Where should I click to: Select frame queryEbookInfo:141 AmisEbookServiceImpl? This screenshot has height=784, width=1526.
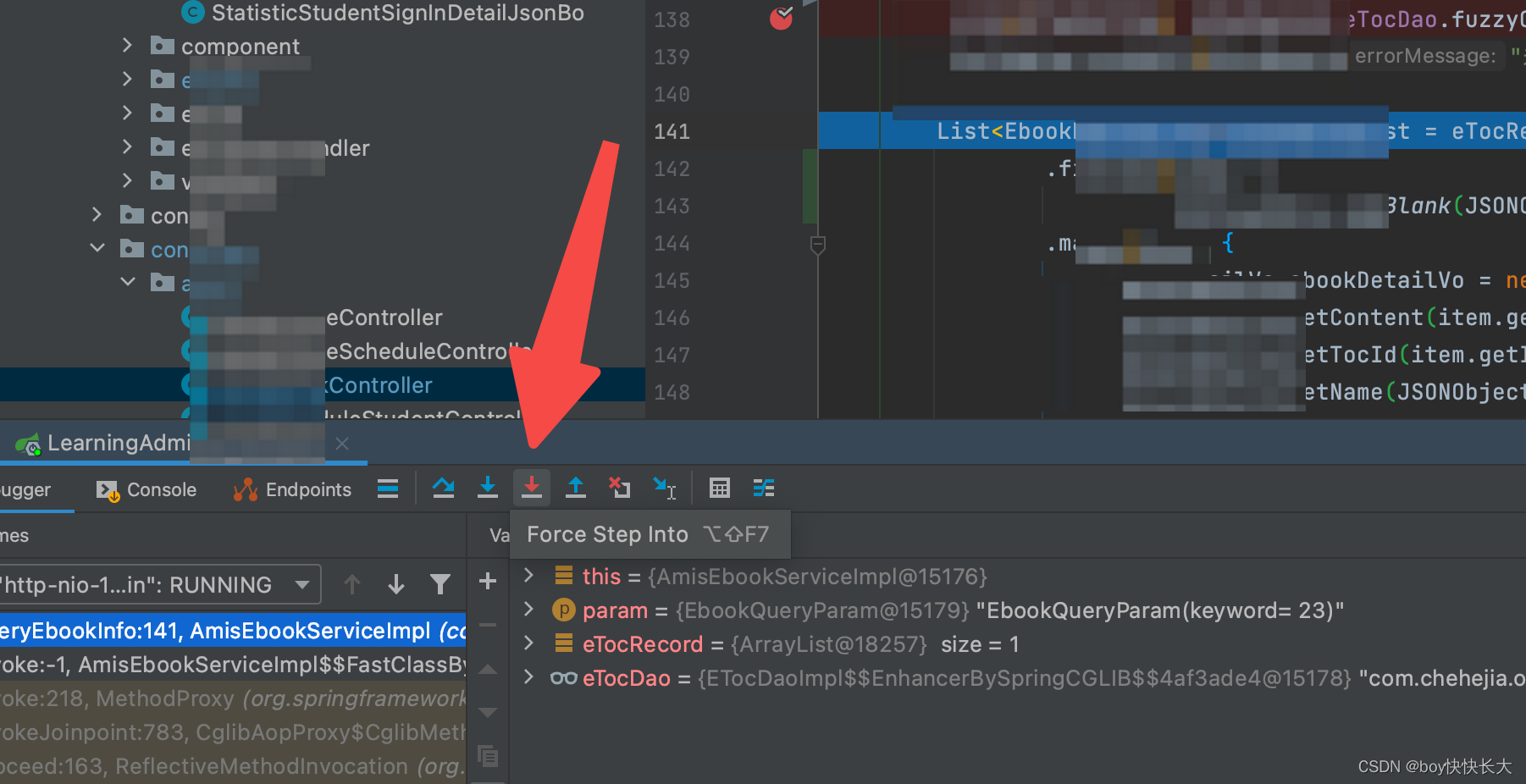[x=233, y=631]
